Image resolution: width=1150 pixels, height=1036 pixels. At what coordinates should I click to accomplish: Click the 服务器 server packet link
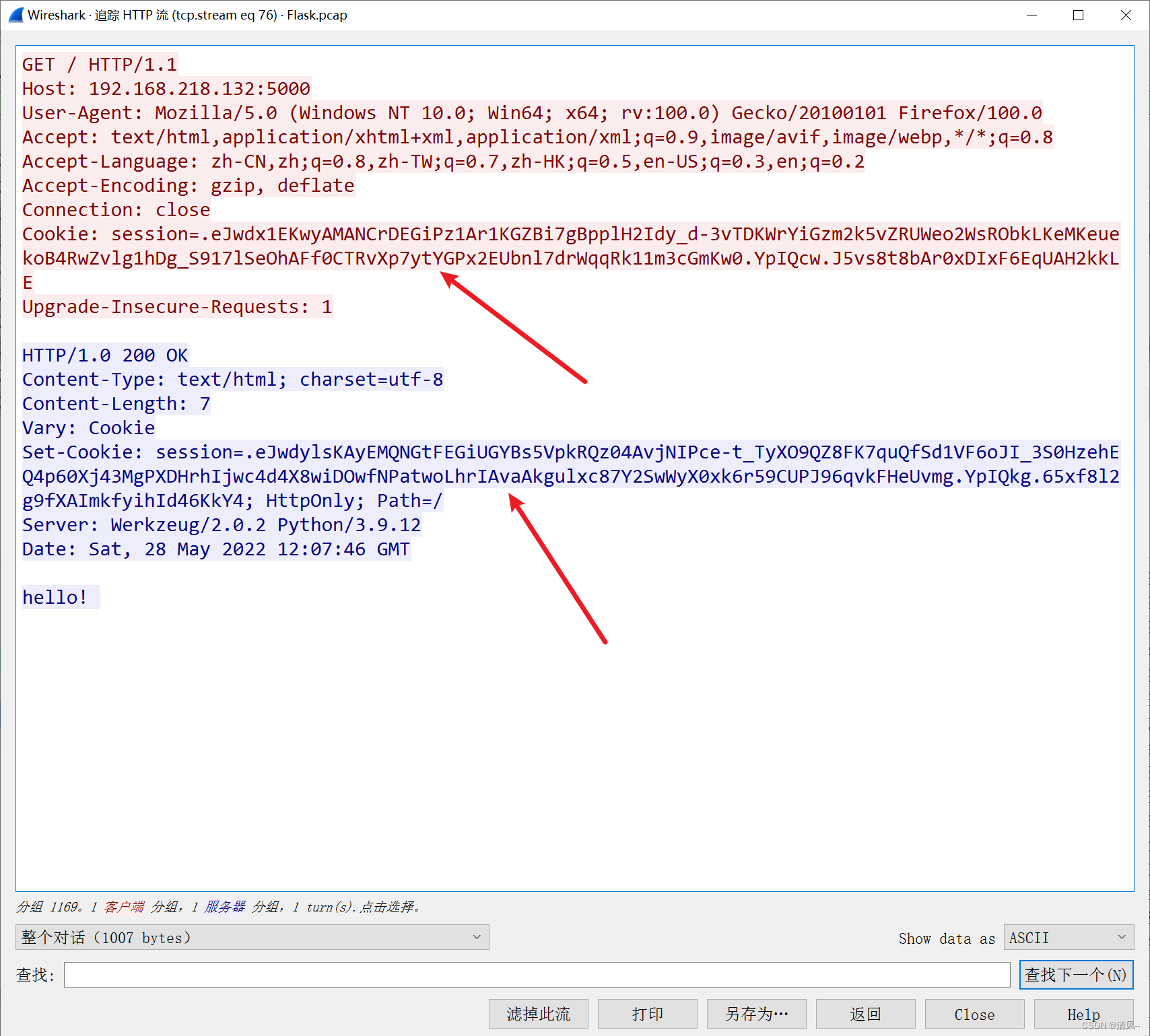pos(225,907)
